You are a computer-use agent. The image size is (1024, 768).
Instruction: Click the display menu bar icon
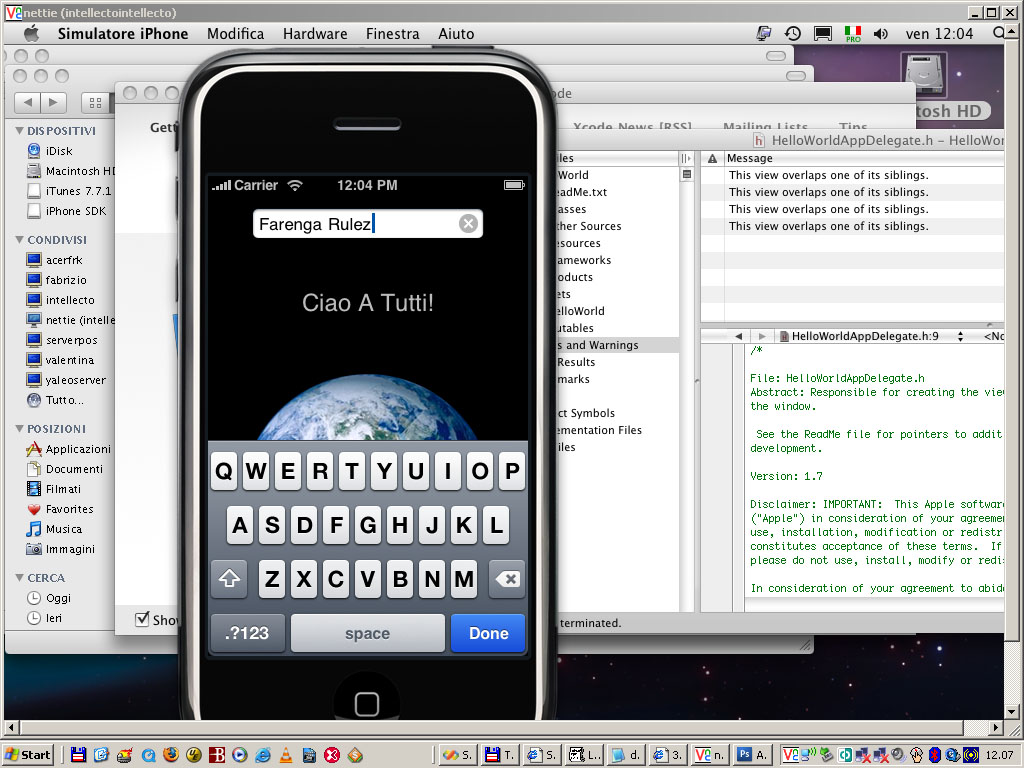823,33
